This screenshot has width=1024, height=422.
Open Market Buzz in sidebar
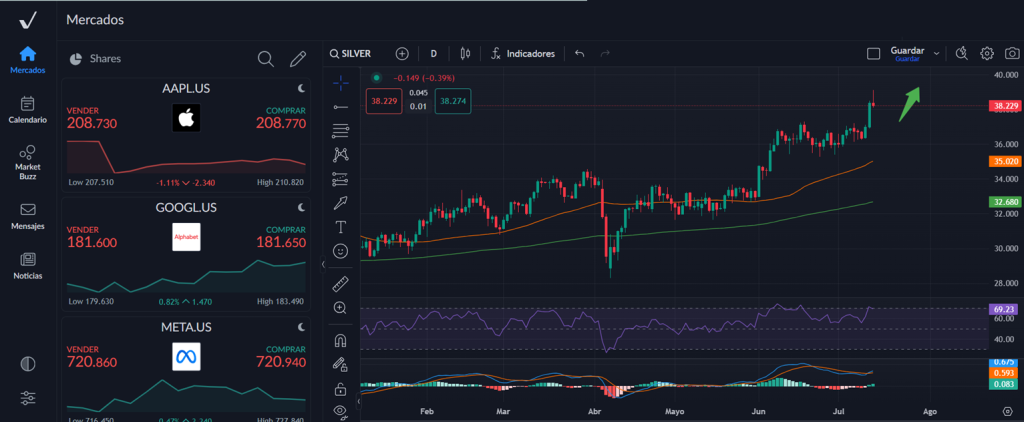[x=27, y=163]
